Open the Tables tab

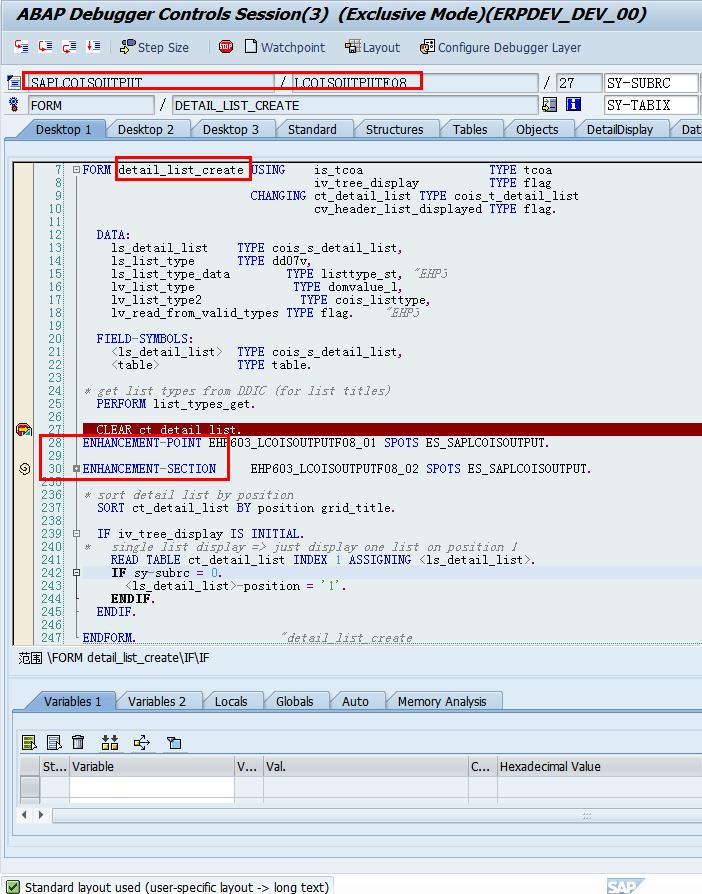click(470, 129)
